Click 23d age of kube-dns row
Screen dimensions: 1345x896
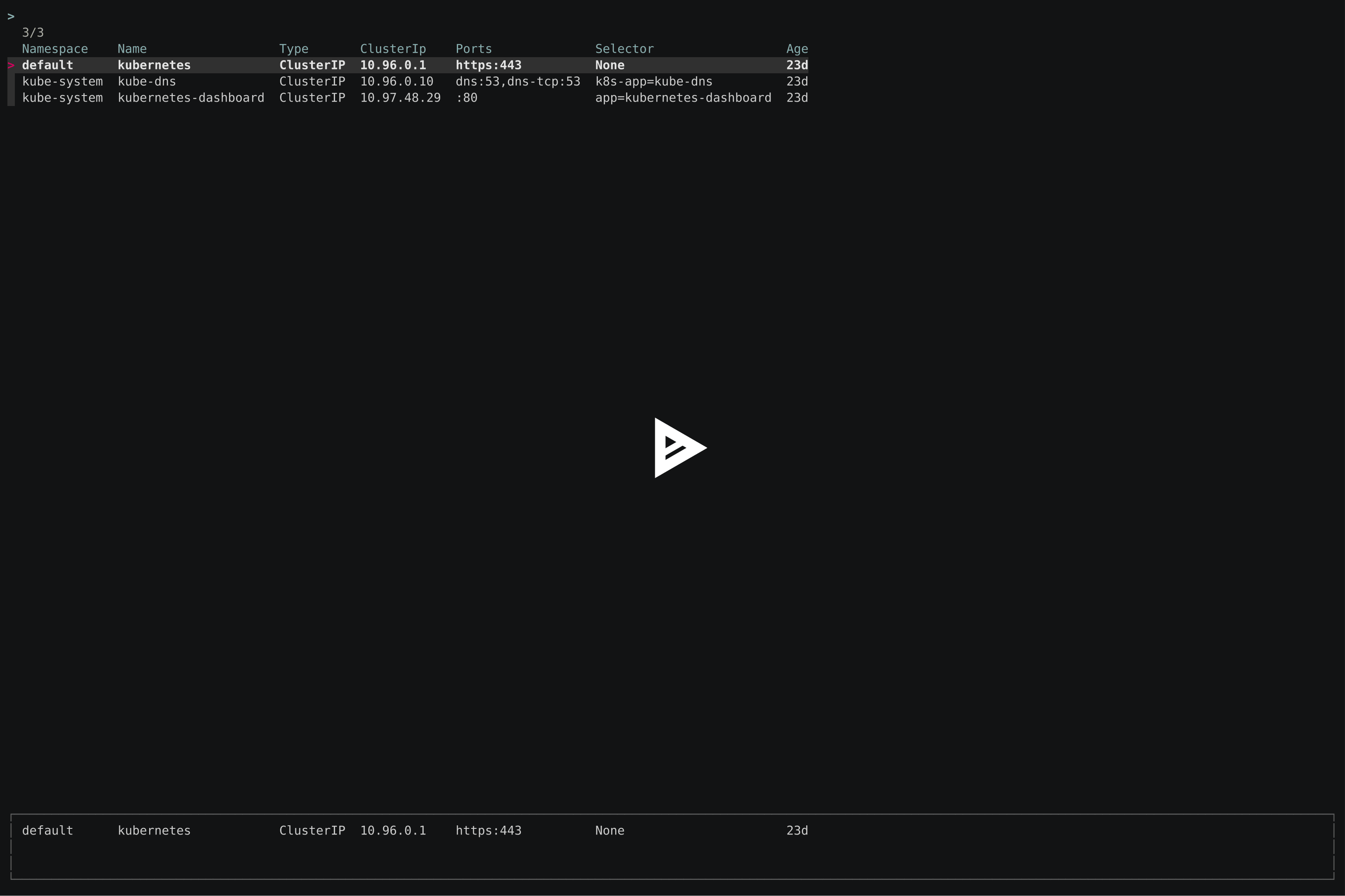click(797, 82)
